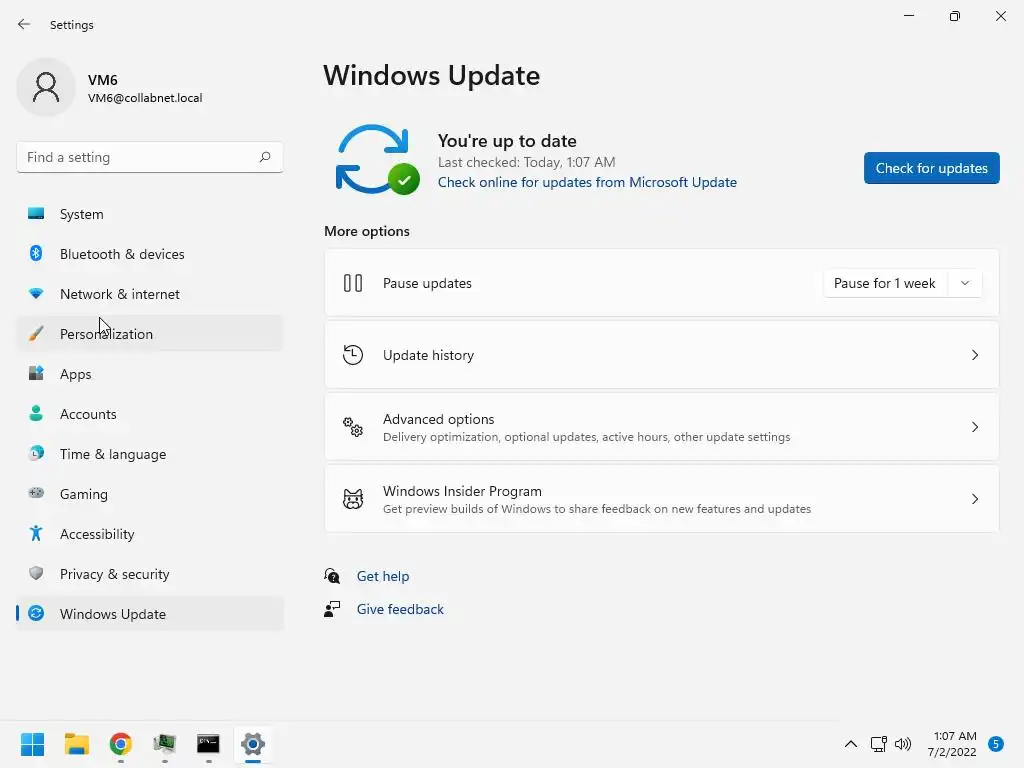Image resolution: width=1024 pixels, height=768 pixels.
Task: Click the Time & language globe icon
Action: point(36,453)
